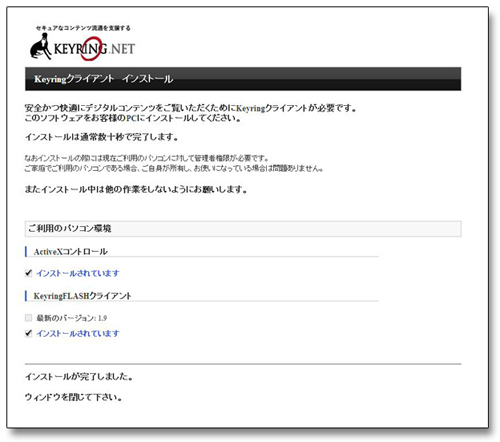The width and height of the screenshot is (500, 442).
Task: Click the 安全かつ快適にデジタルコンテンツ line
Action: click(x=191, y=108)
